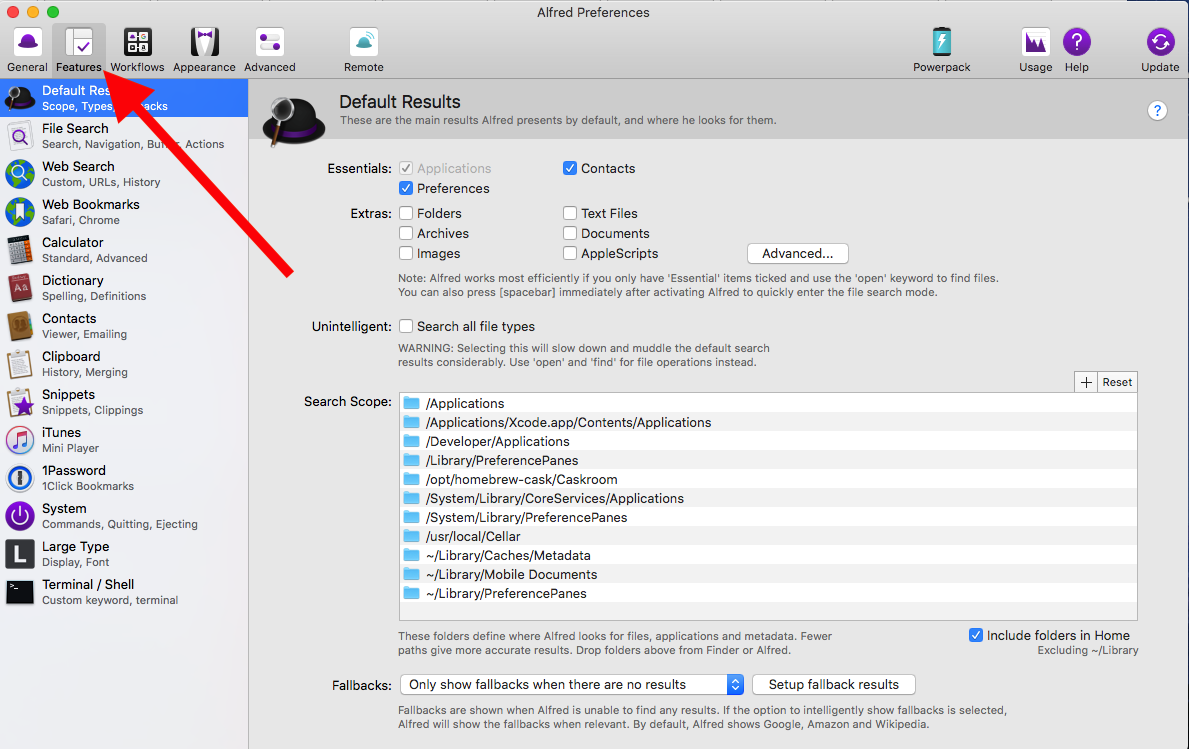This screenshot has height=749, width=1189.
Task: Select Large Type in the sidebar
Action: pos(124,553)
